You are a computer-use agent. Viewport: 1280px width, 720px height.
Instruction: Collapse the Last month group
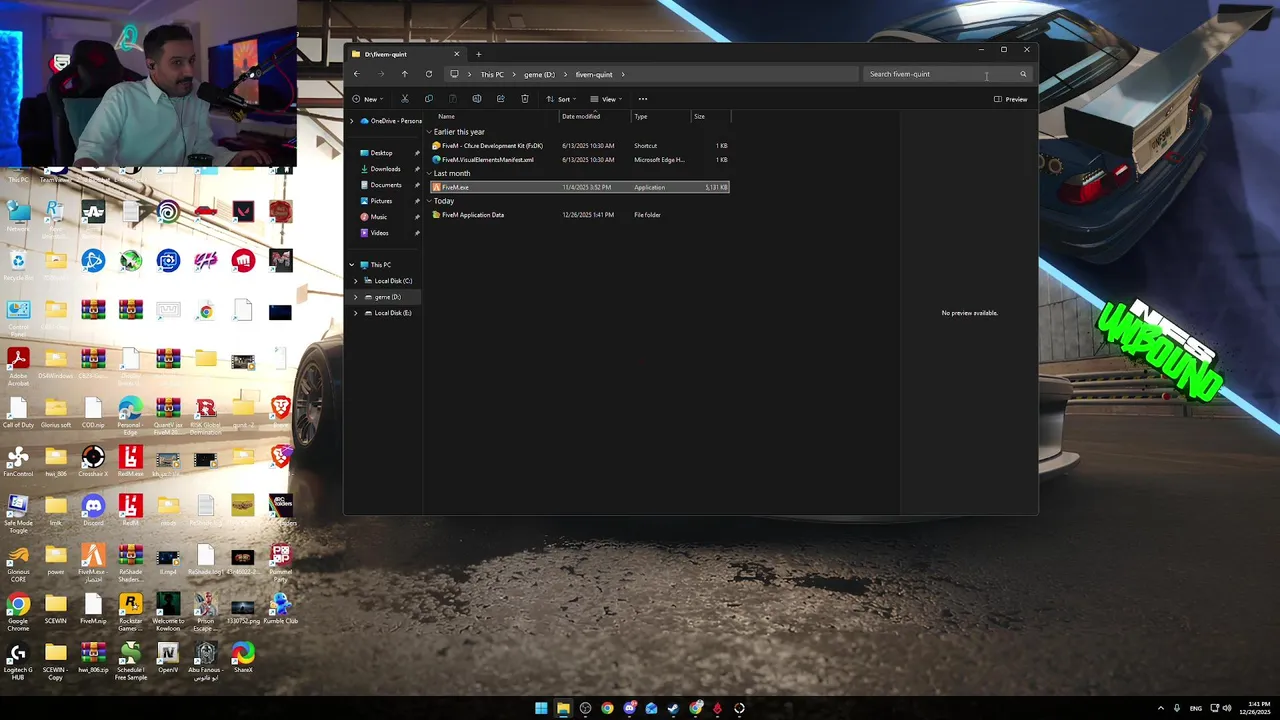click(429, 173)
